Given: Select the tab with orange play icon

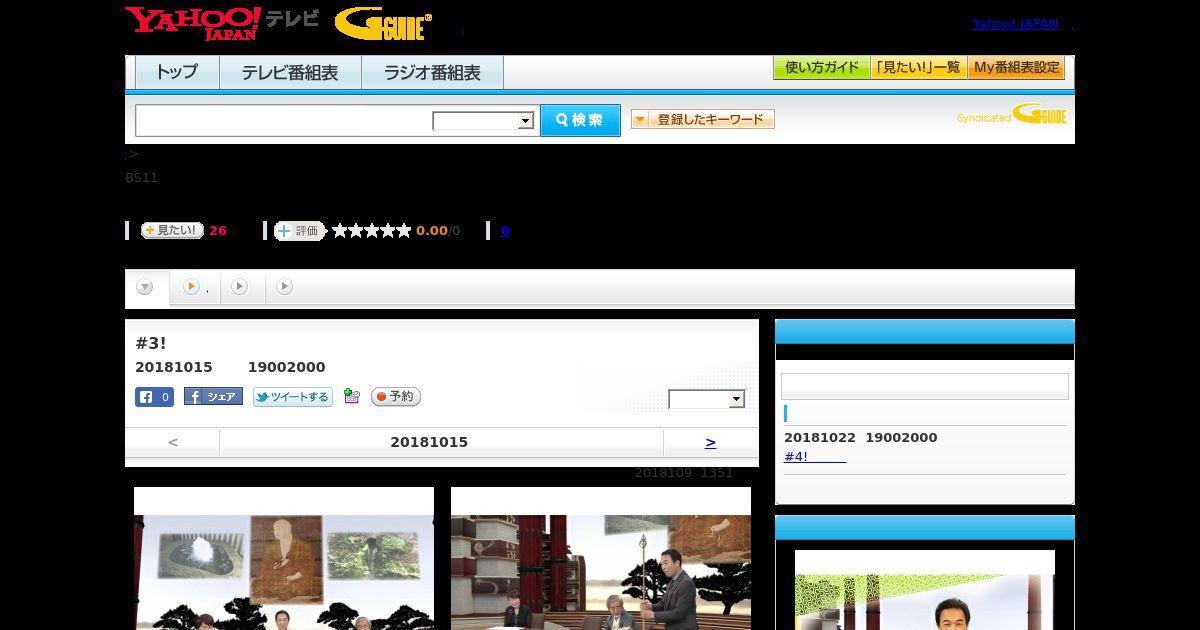Looking at the screenshot, I should (195, 288).
